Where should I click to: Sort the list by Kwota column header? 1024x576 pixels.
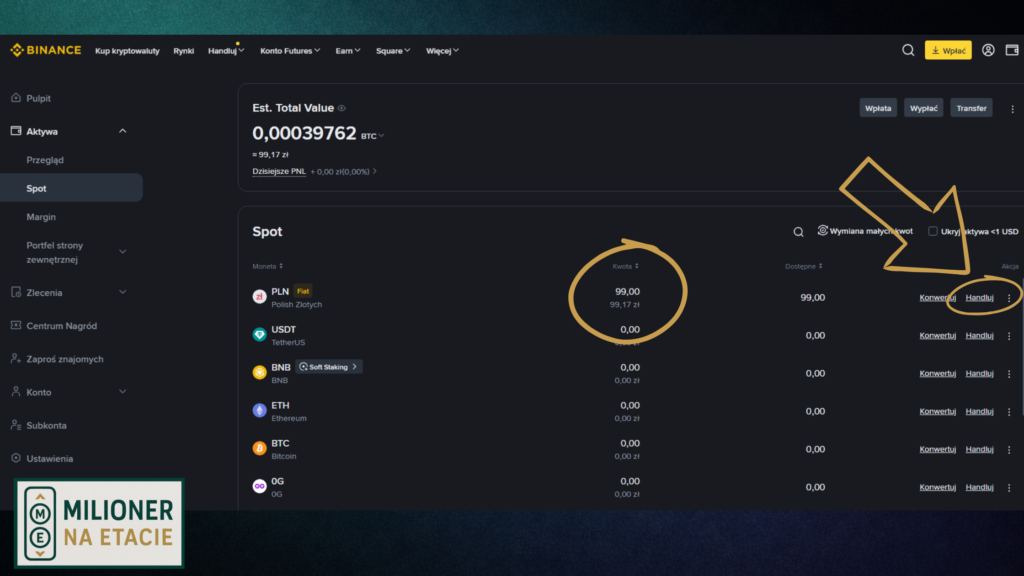625,266
